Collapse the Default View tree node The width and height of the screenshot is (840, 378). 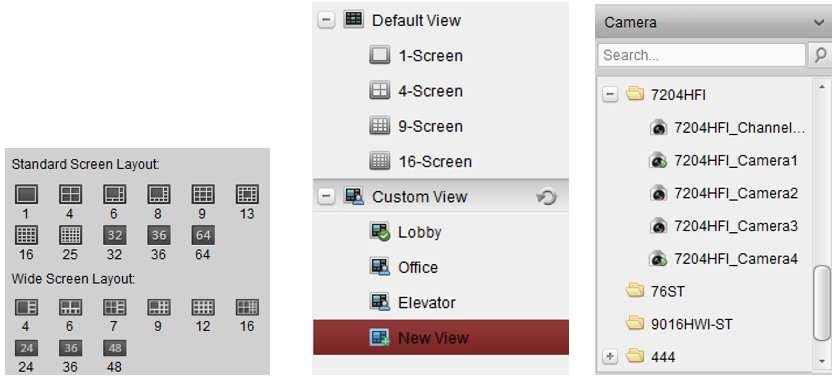tap(326, 20)
